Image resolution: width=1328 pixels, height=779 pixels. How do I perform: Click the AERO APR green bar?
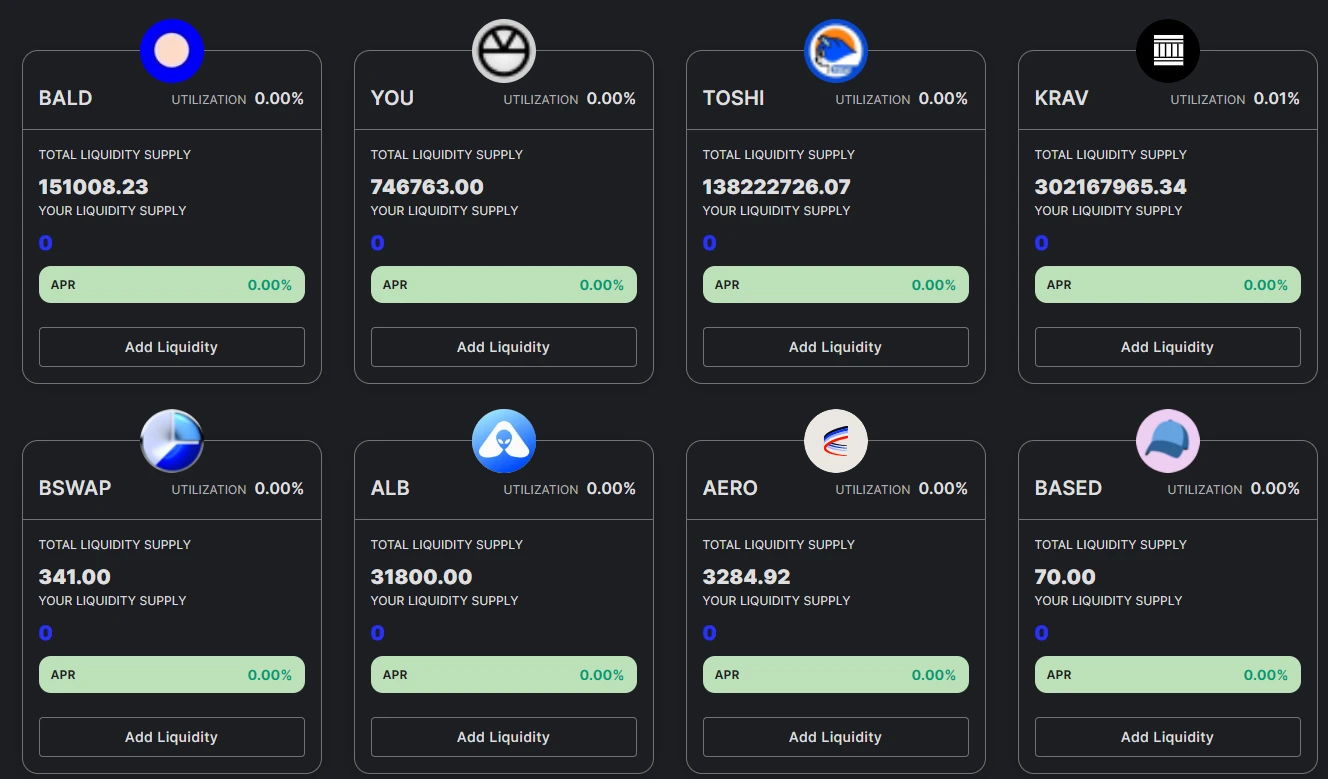click(836, 675)
